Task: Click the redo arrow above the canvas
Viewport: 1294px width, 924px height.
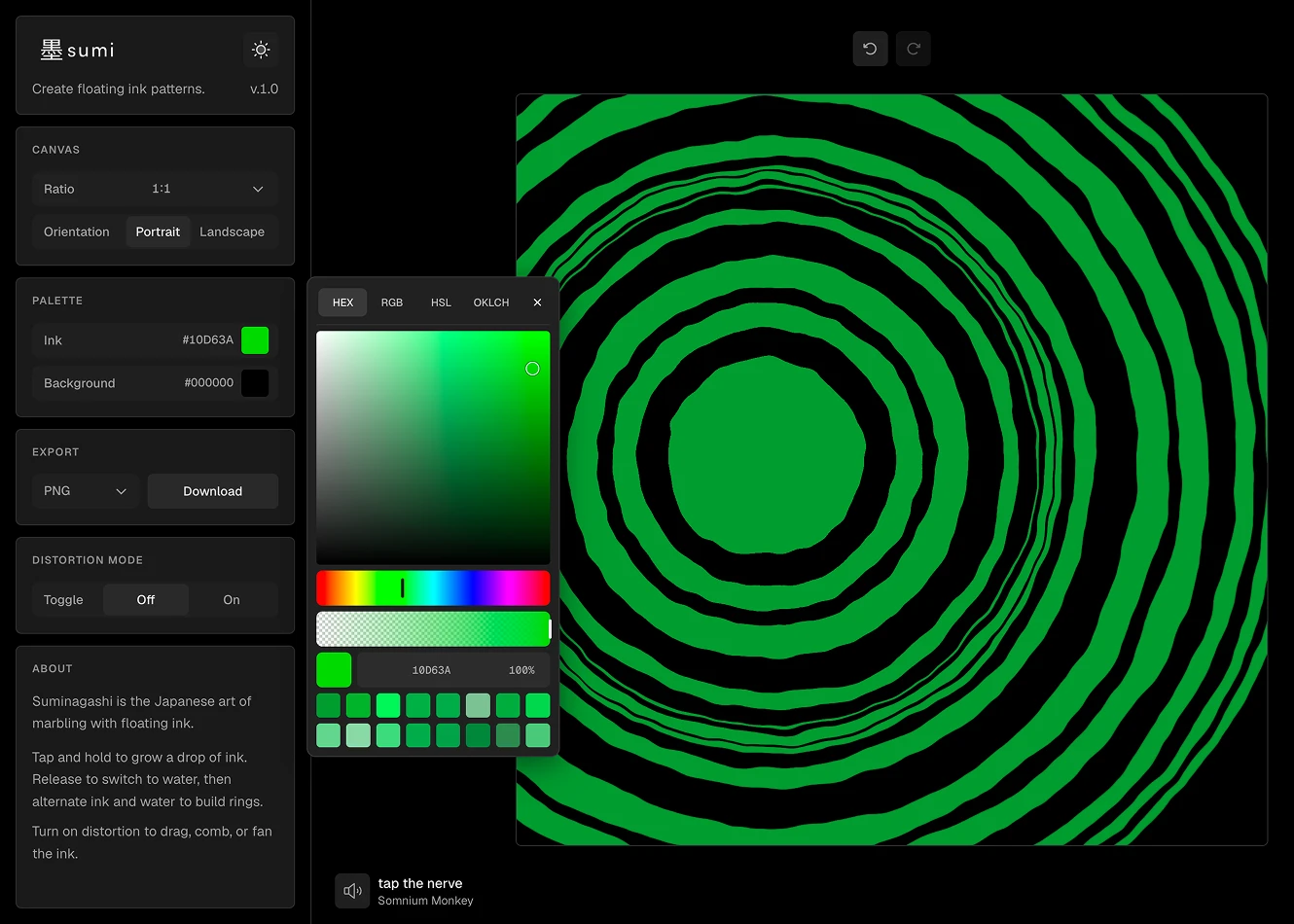Action: (x=913, y=49)
